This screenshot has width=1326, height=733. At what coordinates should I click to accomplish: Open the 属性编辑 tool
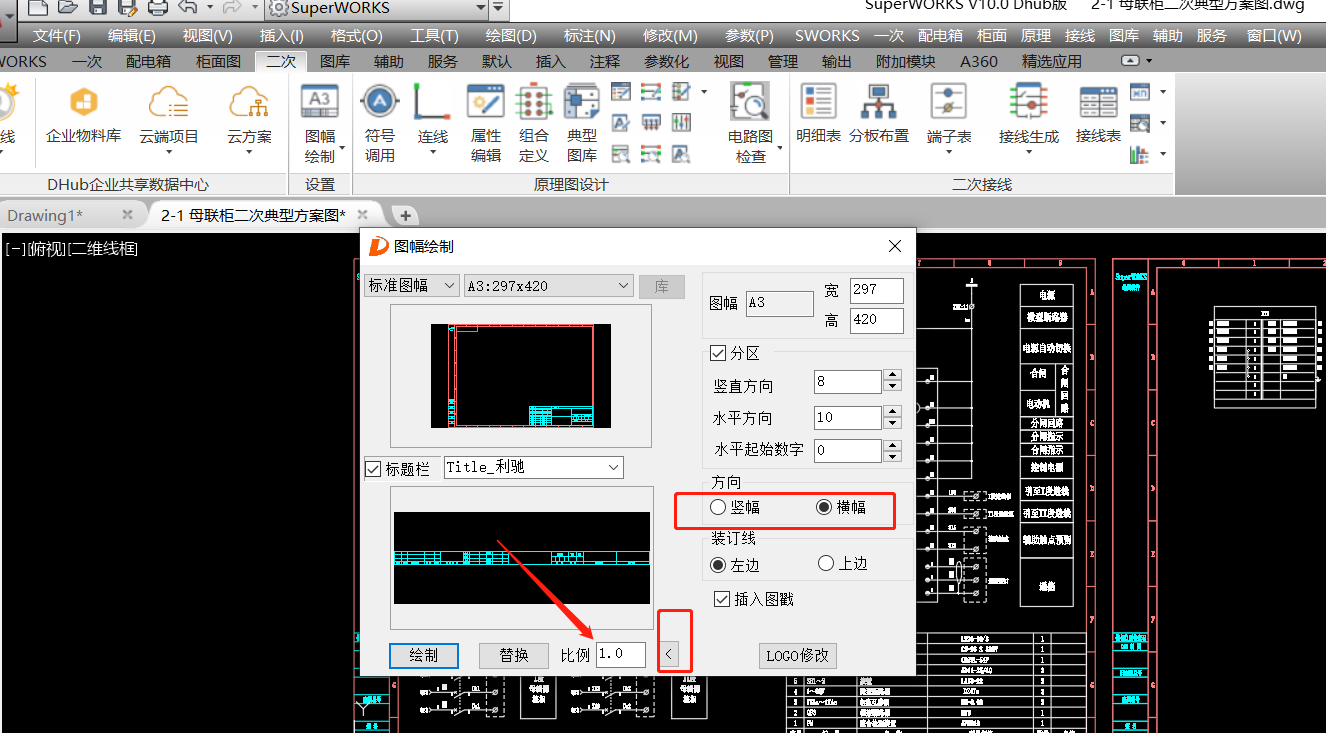coord(486,123)
